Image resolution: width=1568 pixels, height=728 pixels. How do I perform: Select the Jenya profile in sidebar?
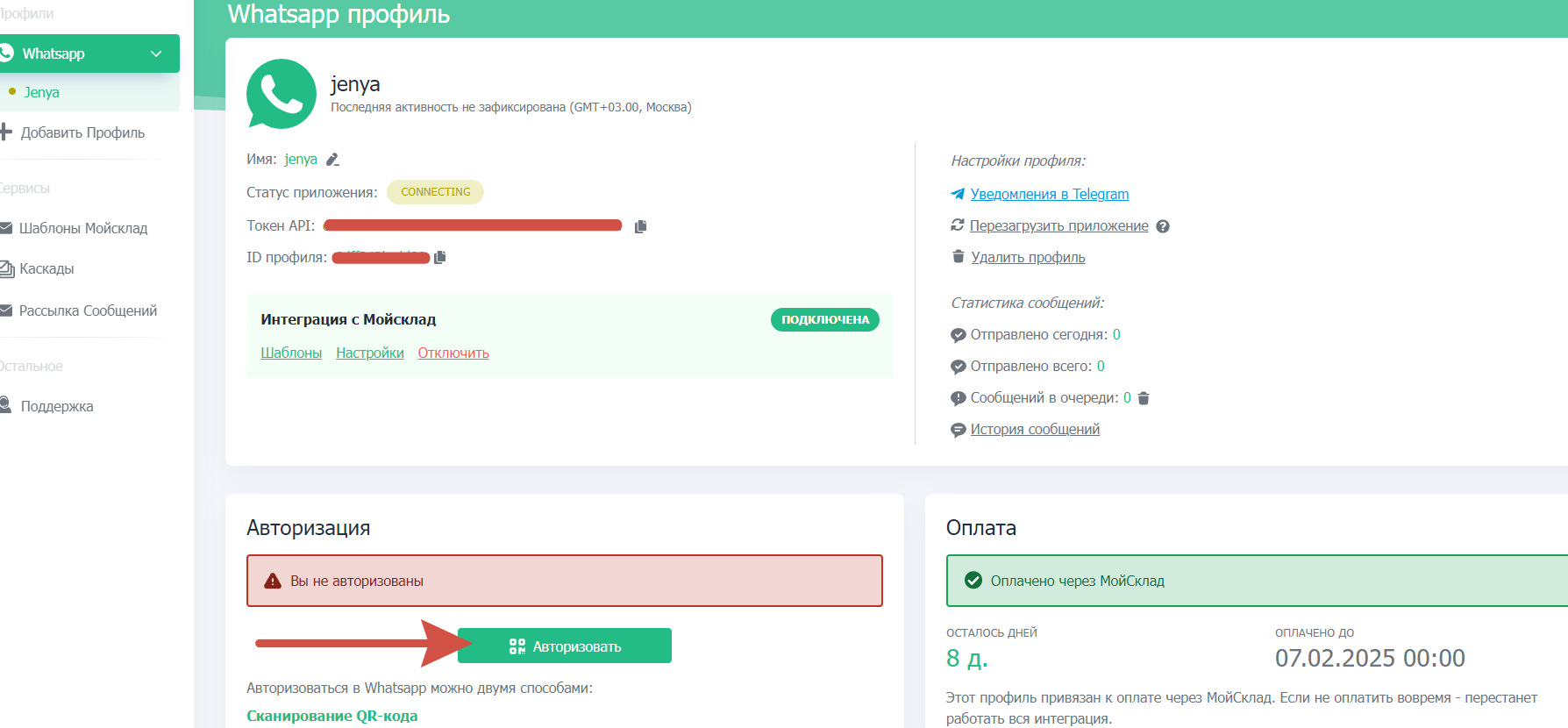(42, 92)
